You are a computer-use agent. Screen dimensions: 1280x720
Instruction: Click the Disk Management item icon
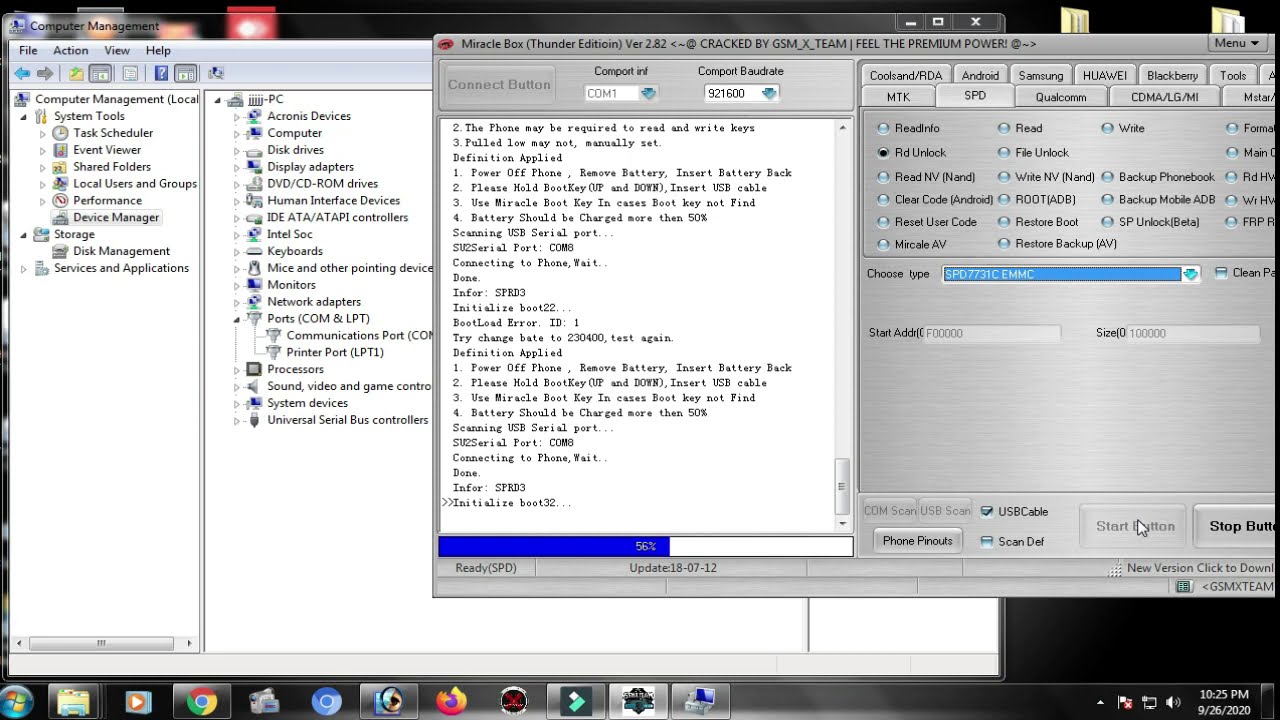[x=61, y=251]
